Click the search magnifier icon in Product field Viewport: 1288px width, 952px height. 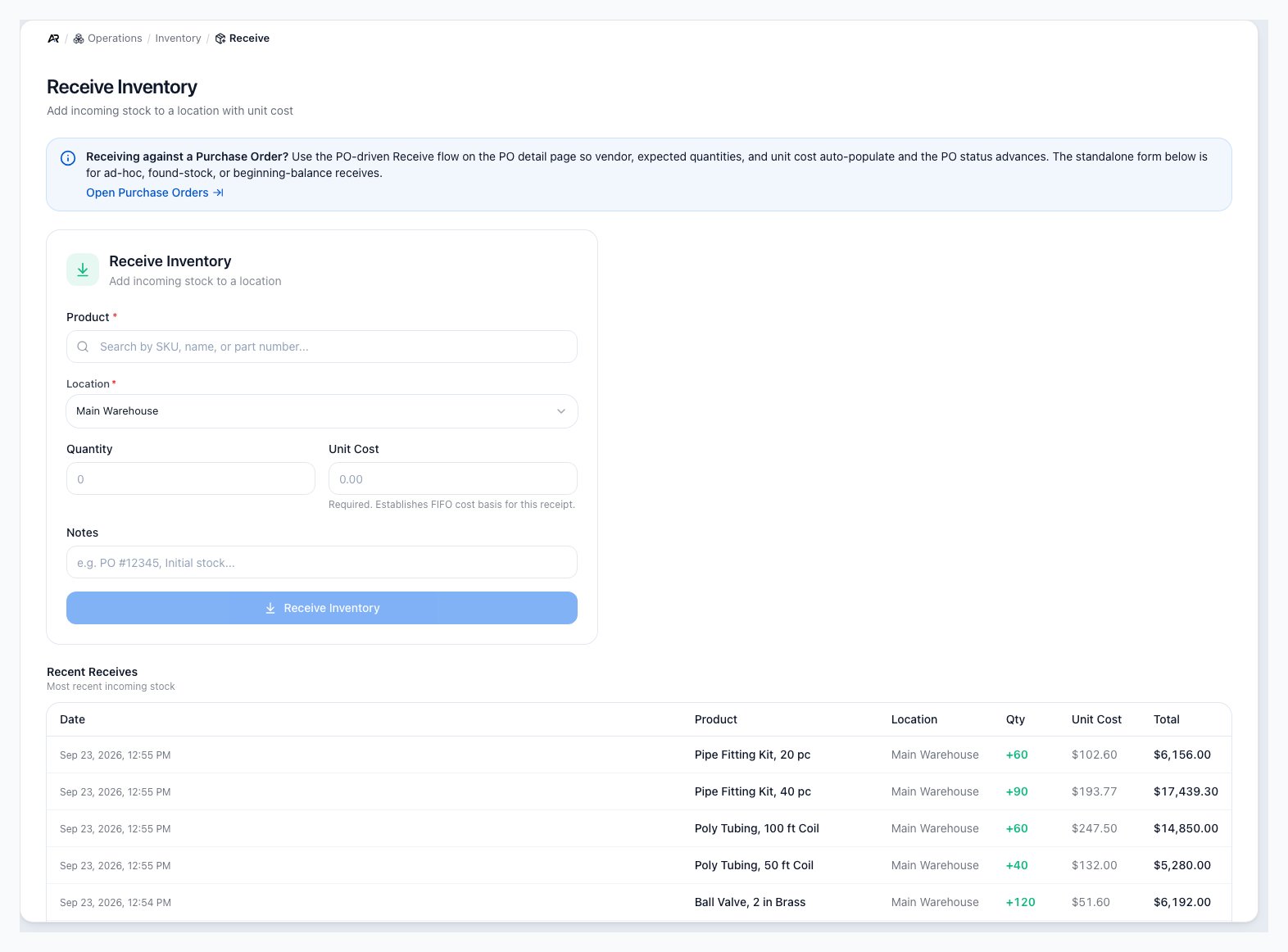point(83,347)
